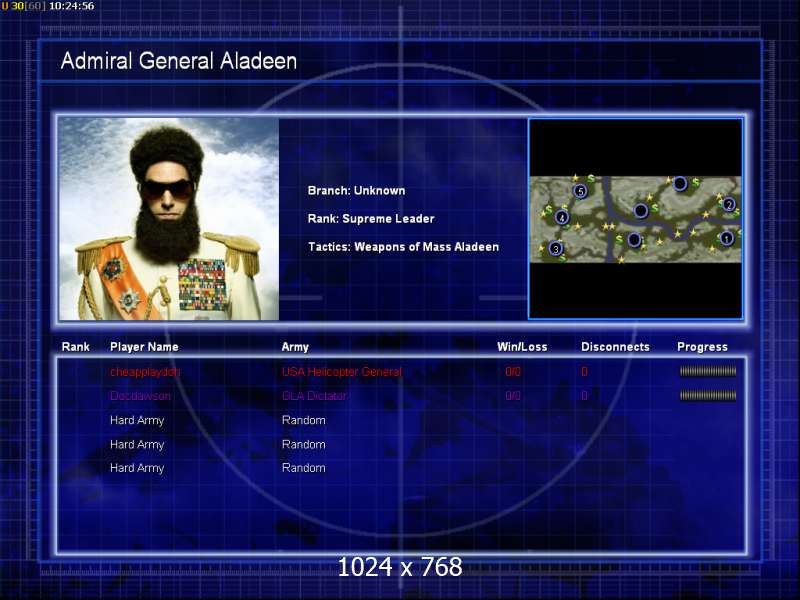
Task: Click the clock readout "10:24:56"
Action: tap(71, 6)
